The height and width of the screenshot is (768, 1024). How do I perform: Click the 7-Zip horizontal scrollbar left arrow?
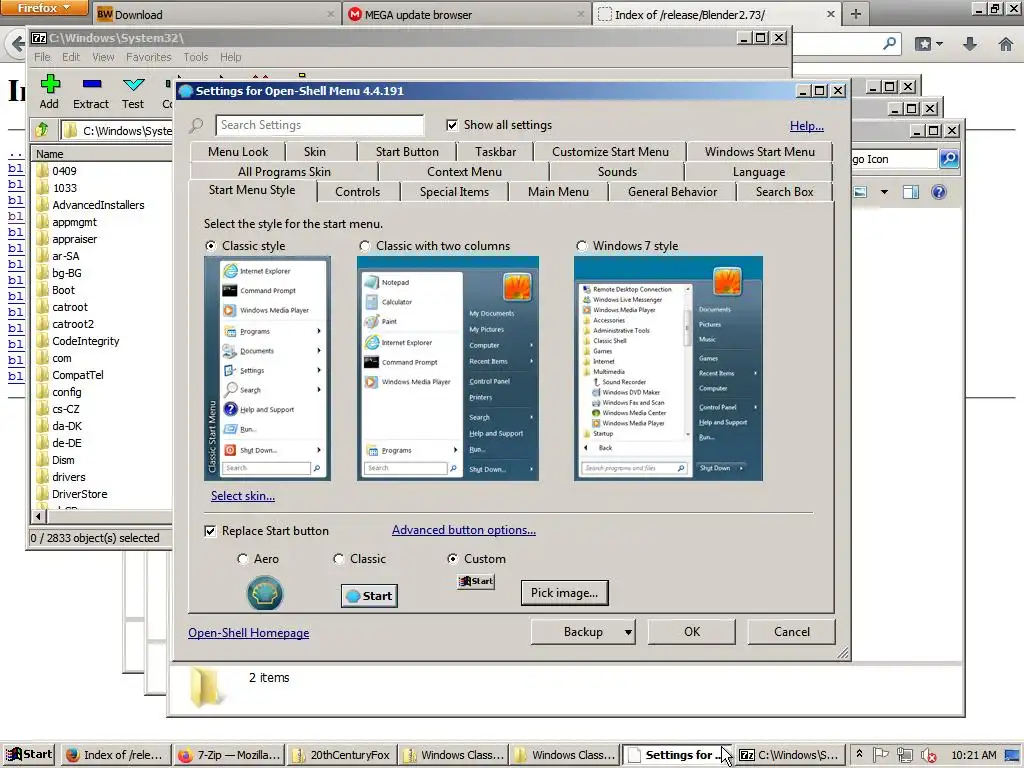coord(38,517)
